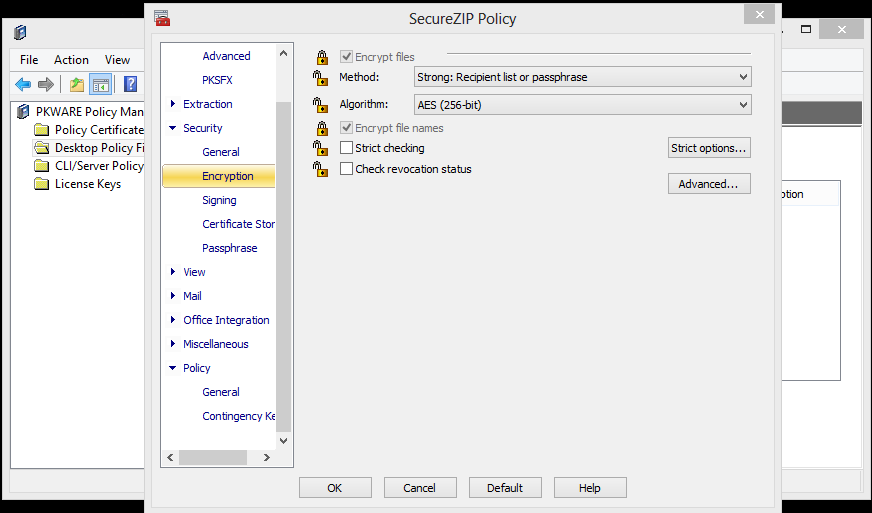This screenshot has height=513, width=872.
Task: Click the blue Help question mark icon
Action: pyautogui.click(x=130, y=84)
